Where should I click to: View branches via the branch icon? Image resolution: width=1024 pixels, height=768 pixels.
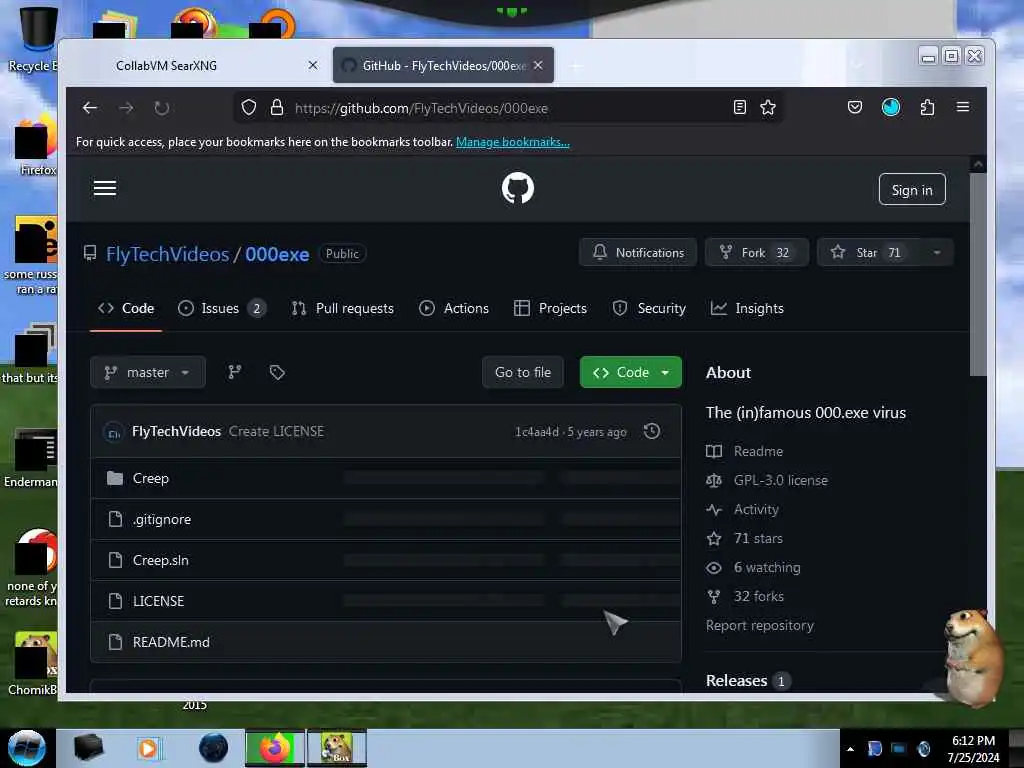[234, 372]
